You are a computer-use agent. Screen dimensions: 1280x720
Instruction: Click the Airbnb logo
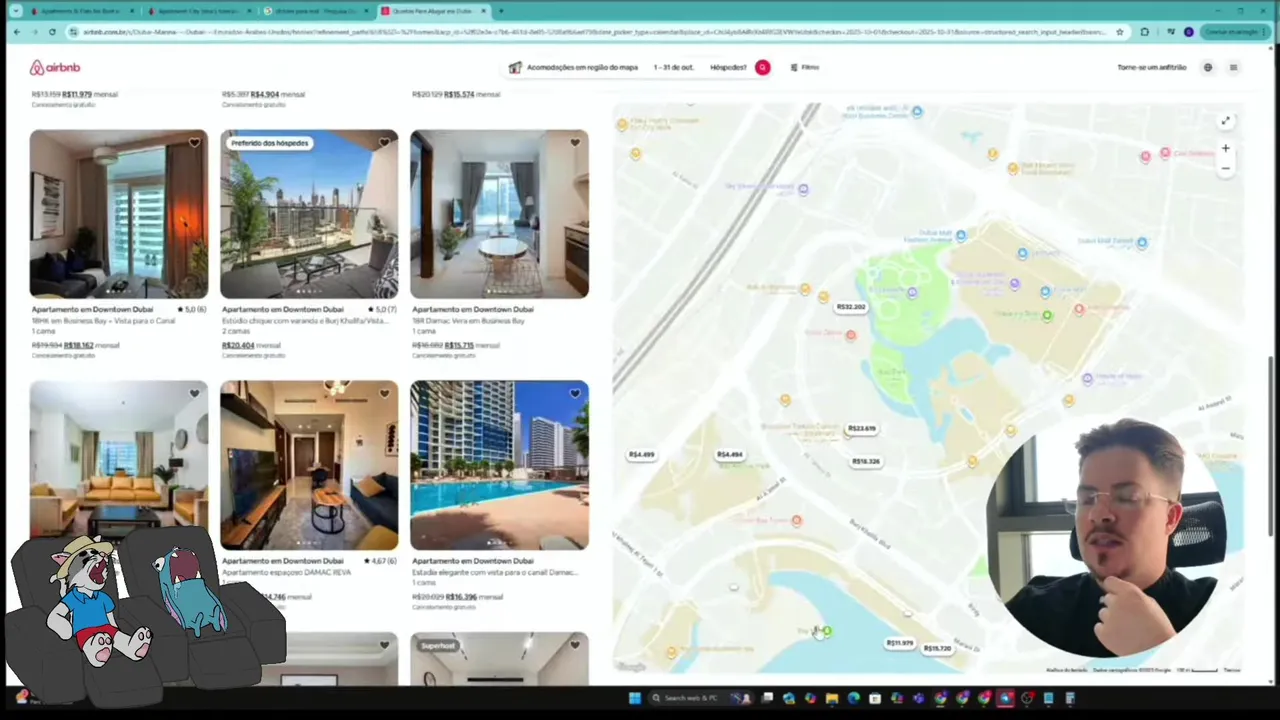click(54, 67)
